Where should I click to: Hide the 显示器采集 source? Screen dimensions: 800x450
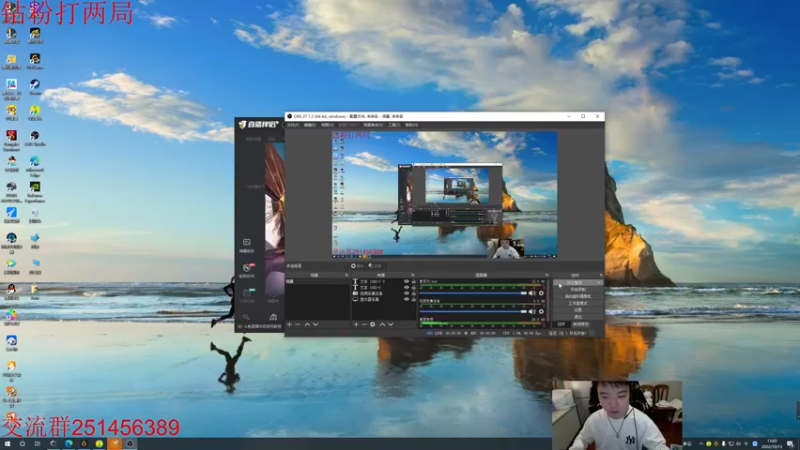[x=406, y=299]
